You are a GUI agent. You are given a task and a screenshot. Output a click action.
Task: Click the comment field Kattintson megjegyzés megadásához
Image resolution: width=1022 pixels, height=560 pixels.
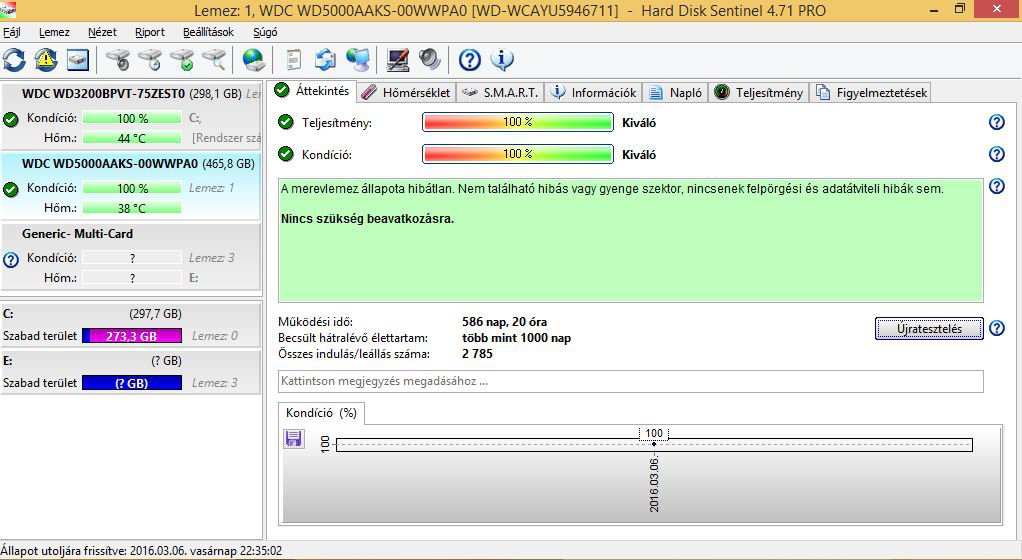[630, 381]
